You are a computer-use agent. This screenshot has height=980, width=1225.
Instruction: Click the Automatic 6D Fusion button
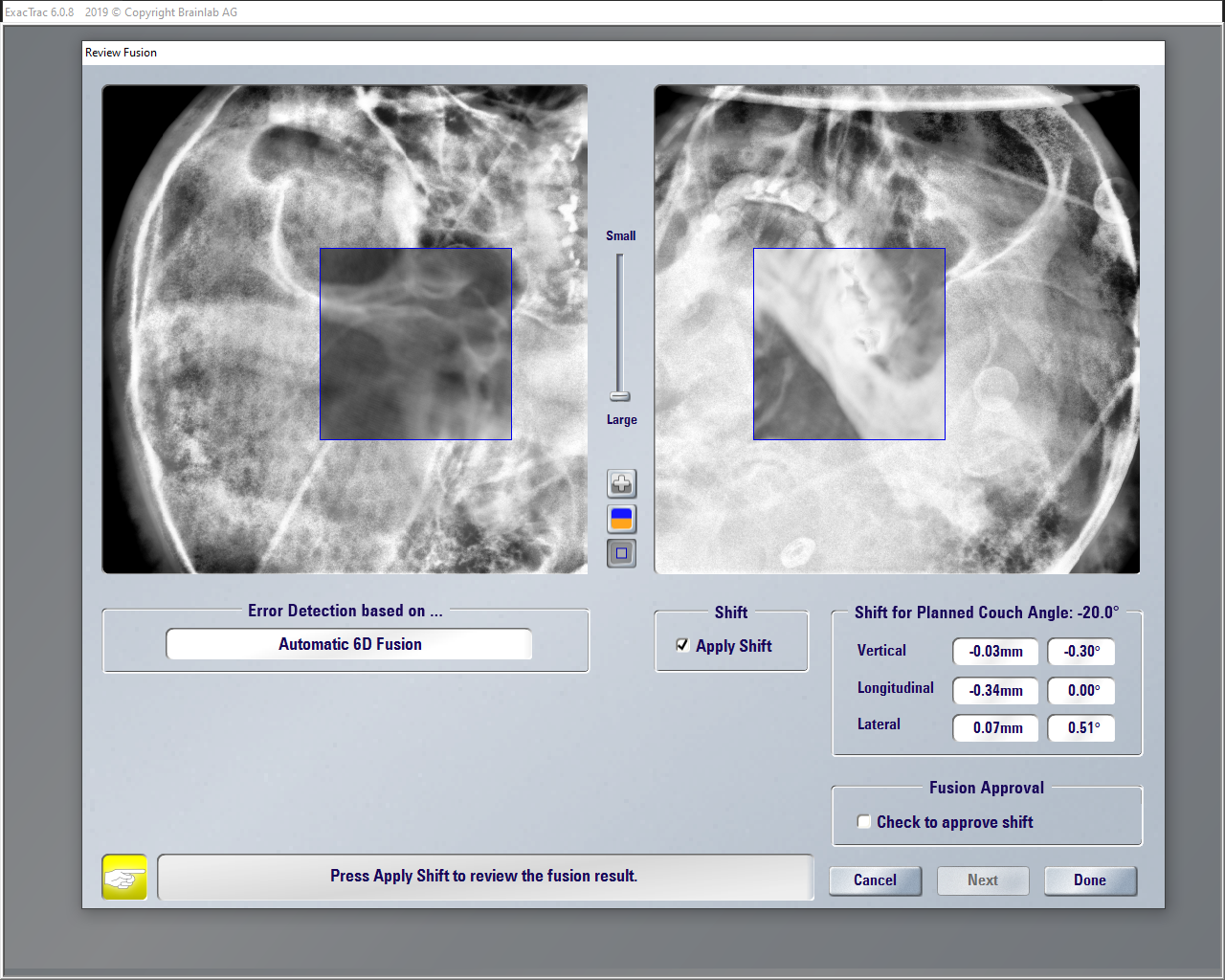tap(349, 644)
